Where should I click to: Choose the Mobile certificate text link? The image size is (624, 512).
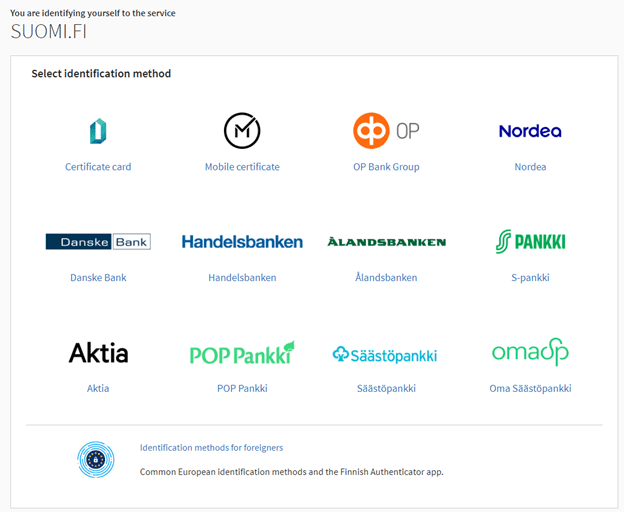pos(242,167)
